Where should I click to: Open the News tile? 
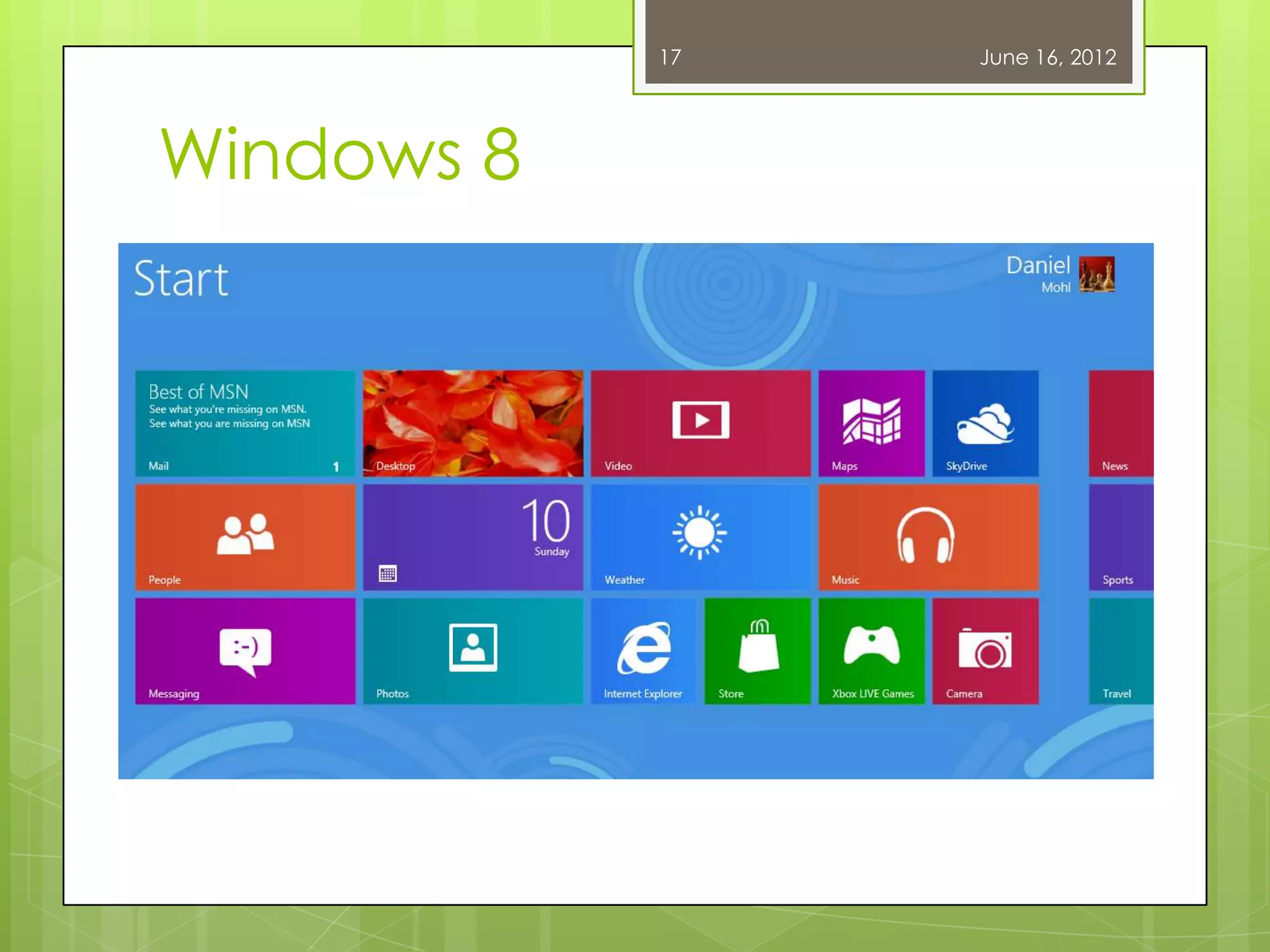coord(1121,423)
